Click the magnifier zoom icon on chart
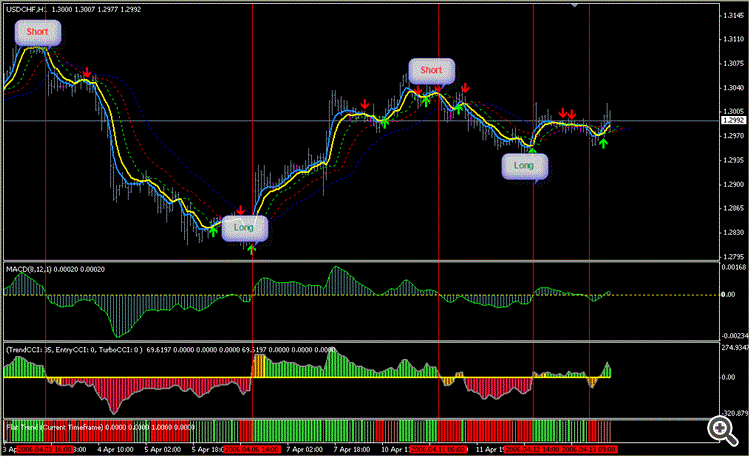This screenshot has width=750, height=457. [x=723, y=430]
